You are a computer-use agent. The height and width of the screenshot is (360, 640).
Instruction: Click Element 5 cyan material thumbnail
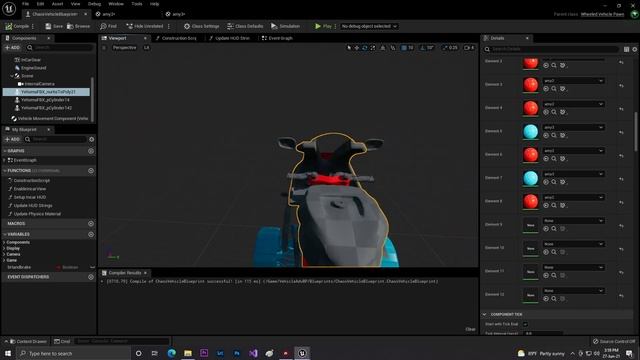pyautogui.click(x=531, y=131)
